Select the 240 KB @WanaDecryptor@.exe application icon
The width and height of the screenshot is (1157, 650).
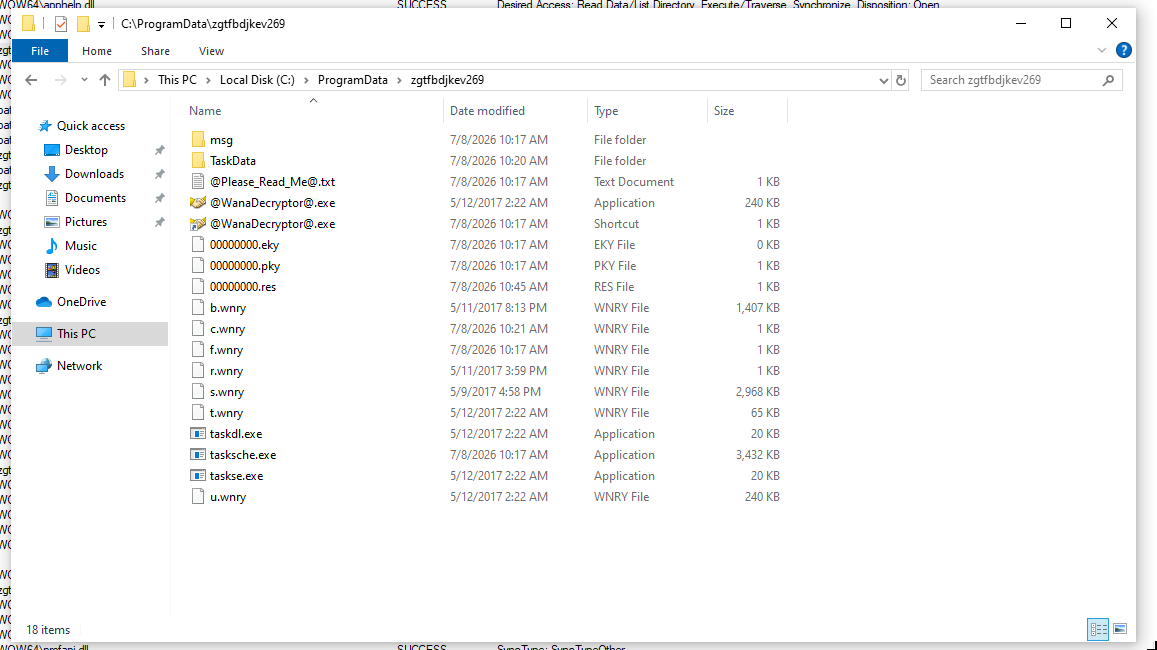pyautogui.click(x=198, y=202)
